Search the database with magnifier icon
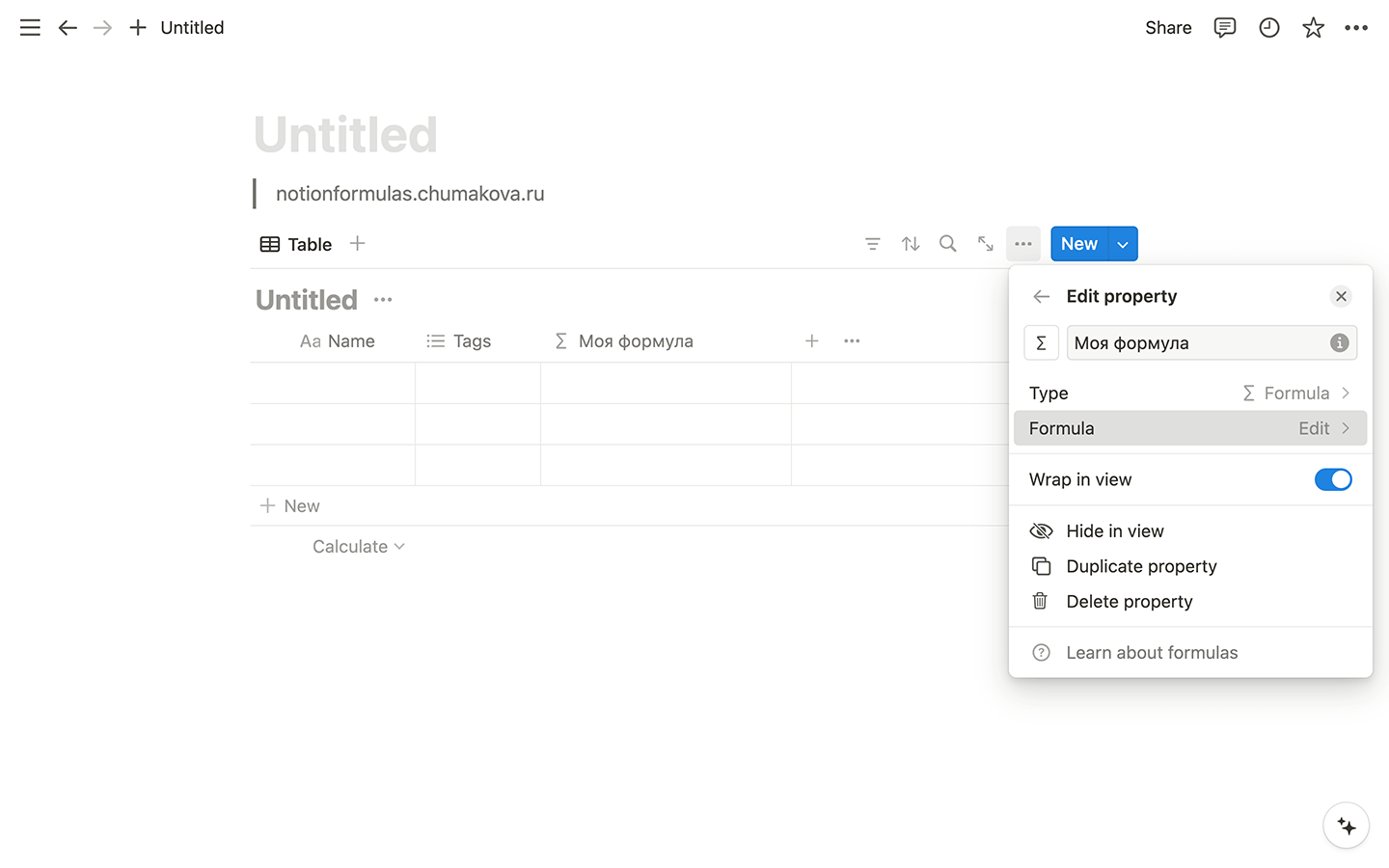The height and width of the screenshot is (868, 1389). click(948, 244)
